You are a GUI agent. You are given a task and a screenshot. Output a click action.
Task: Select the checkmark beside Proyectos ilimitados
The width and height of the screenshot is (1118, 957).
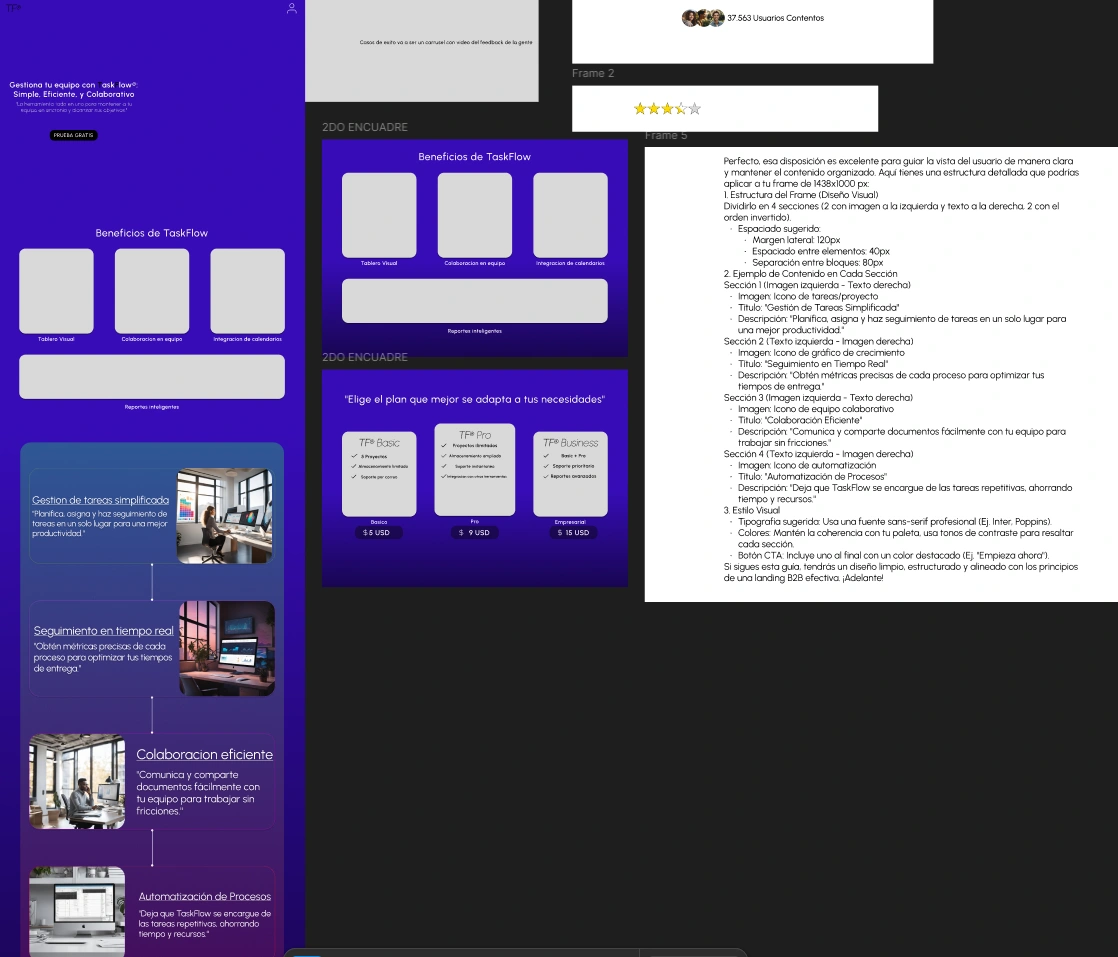pyautogui.click(x=443, y=445)
